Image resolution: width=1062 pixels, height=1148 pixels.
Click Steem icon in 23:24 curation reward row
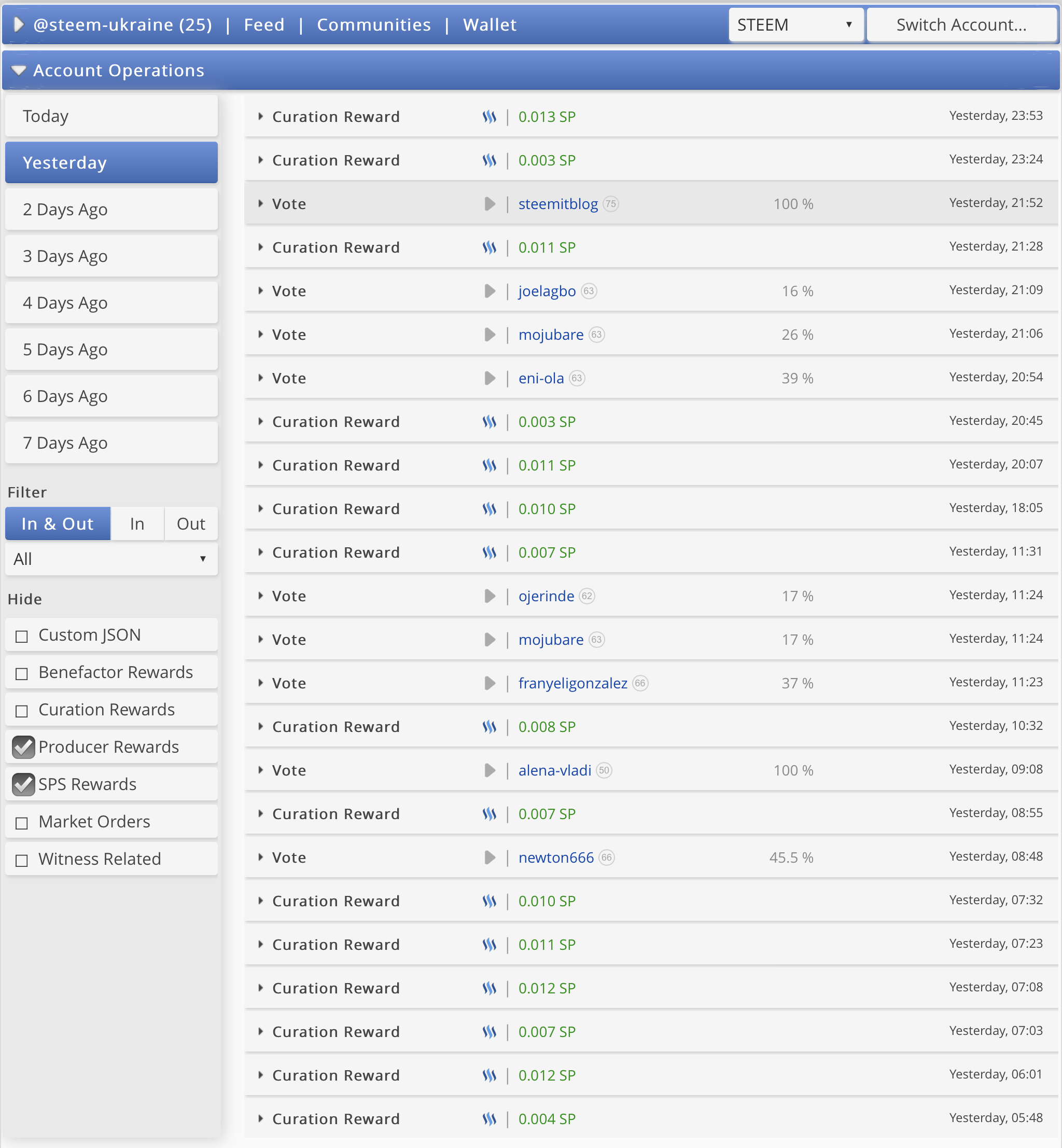[489, 160]
